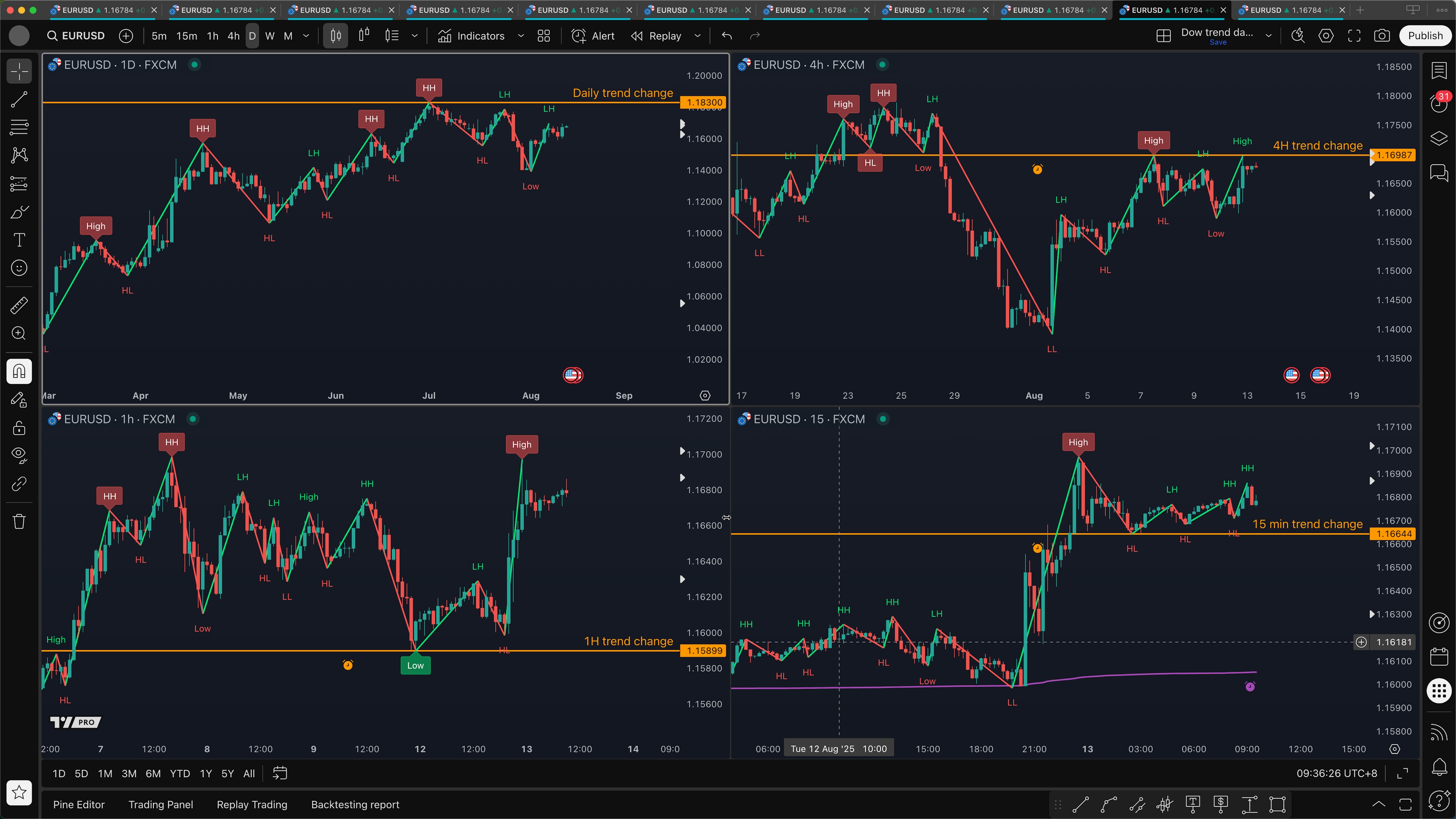The image size is (1456, 819).
Task: Toggle hide all drawings eye icon
Action: [x=19, y=455]
